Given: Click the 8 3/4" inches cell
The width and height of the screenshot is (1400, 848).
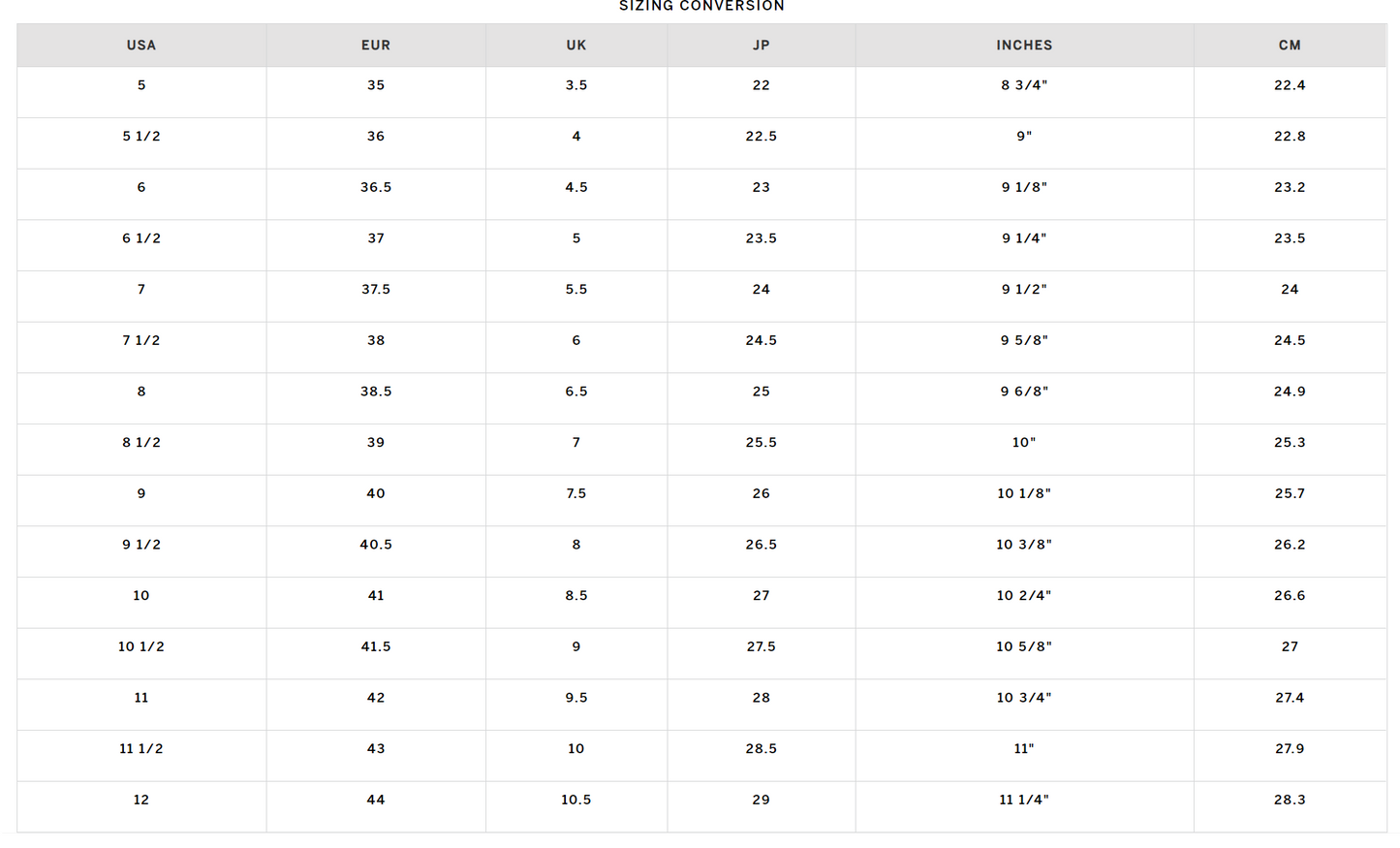Looking at the screenshot, I should coord(1024,85).
